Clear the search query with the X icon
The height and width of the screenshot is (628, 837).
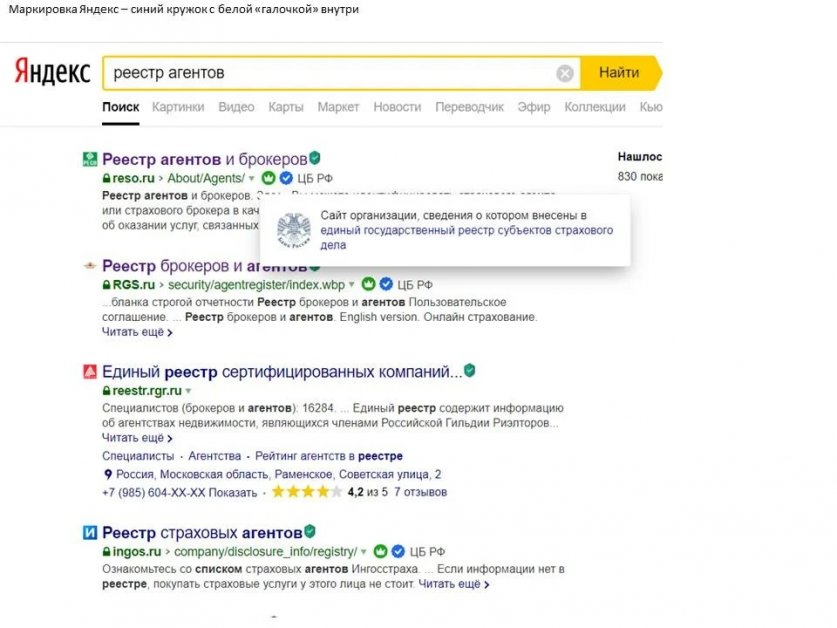565,73
